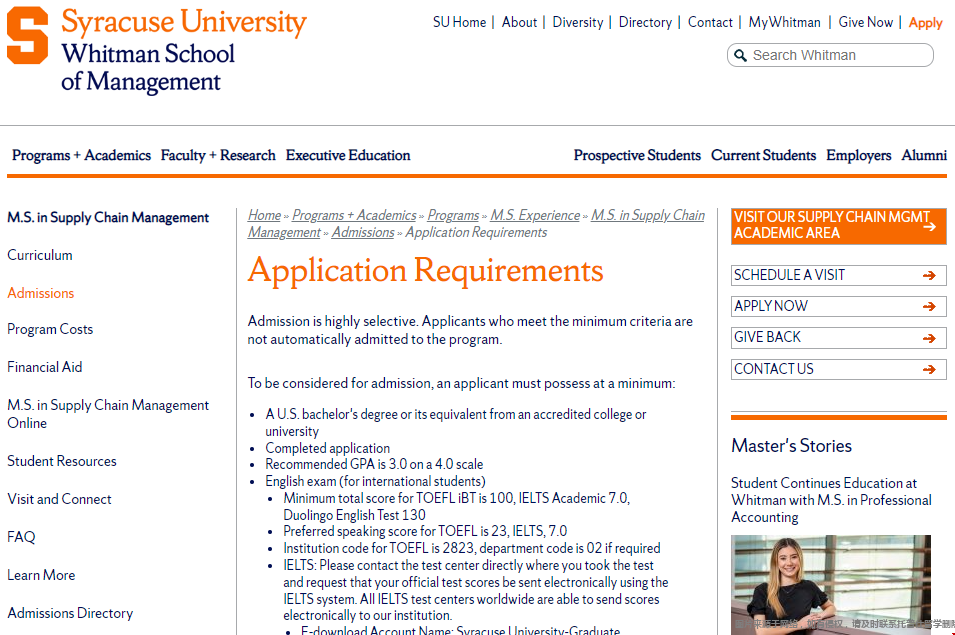
Task: Click the Recommended GPA is 3.0 bullet
Action: pos(374,465)
